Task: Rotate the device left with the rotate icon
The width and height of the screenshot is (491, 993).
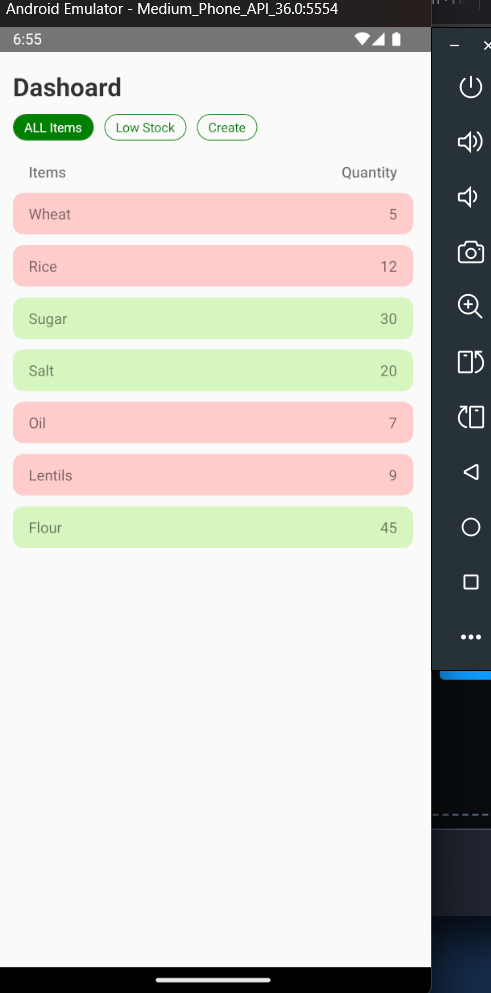Action: [470, 362]
